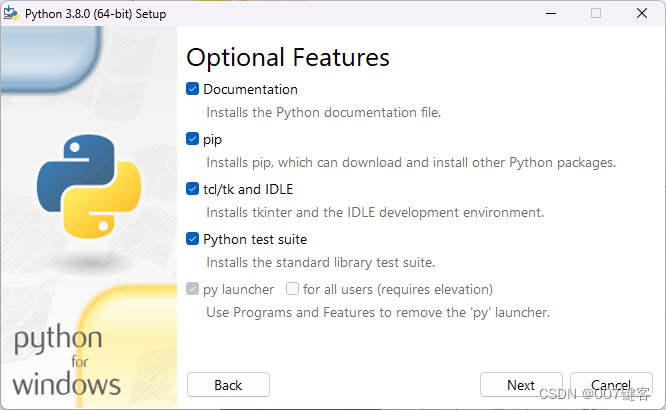Click the grayed py launcher checkbox
The width and height of the screenshot is (666, 410).
tap(192, 289)
